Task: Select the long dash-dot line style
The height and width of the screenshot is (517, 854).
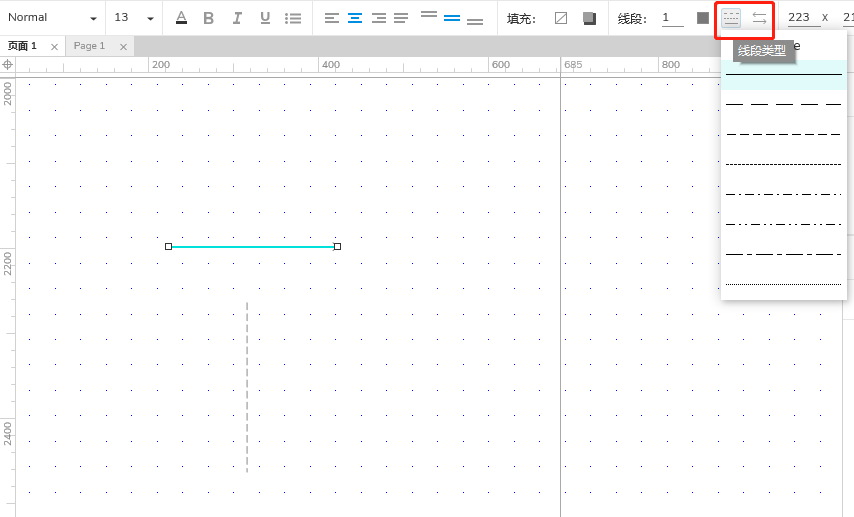Action: pyautogui.click(x=784, y=254)
